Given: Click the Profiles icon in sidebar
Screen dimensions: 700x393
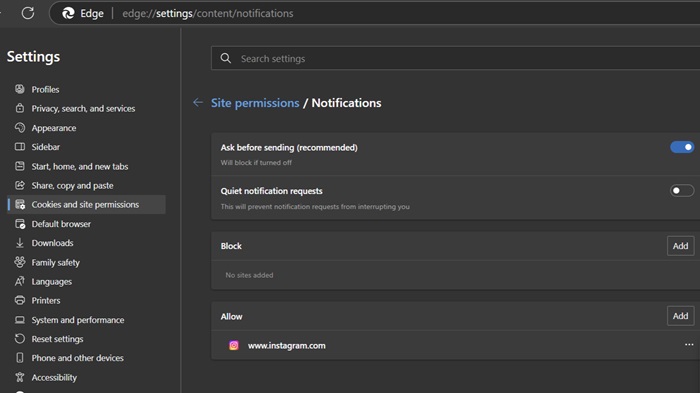Looking at the screenshot, I should tap(20, 89).
